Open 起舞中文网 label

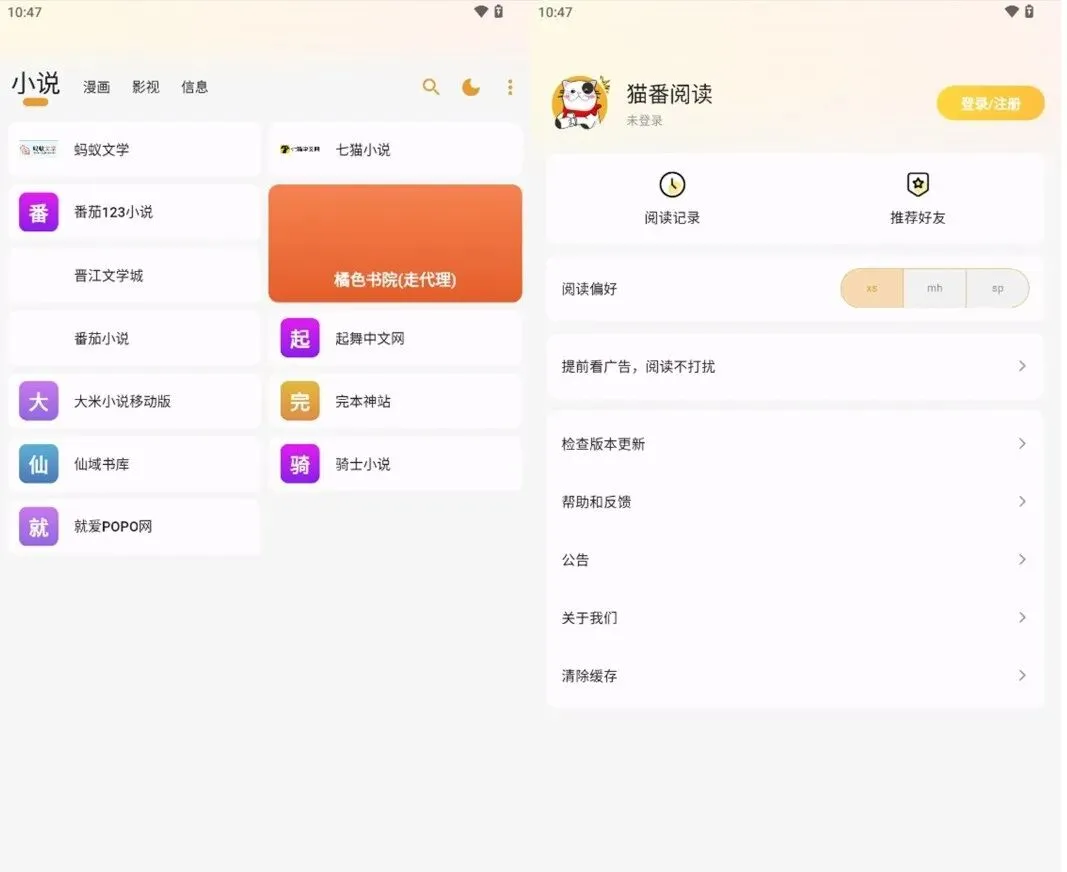coord(370,338)
